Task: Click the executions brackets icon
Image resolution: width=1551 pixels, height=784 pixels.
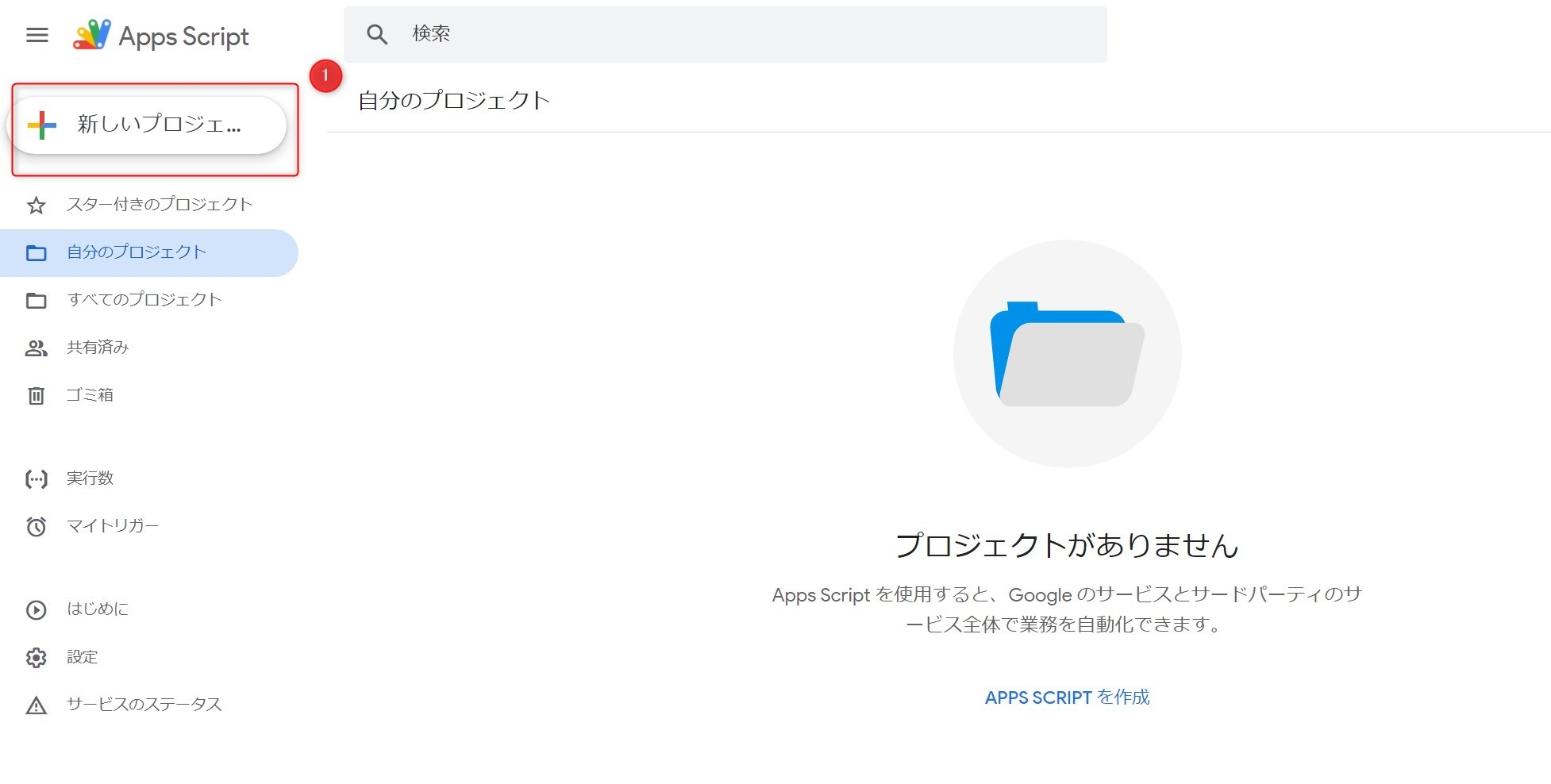Action: pyautogui.click(x=37, y=478)
